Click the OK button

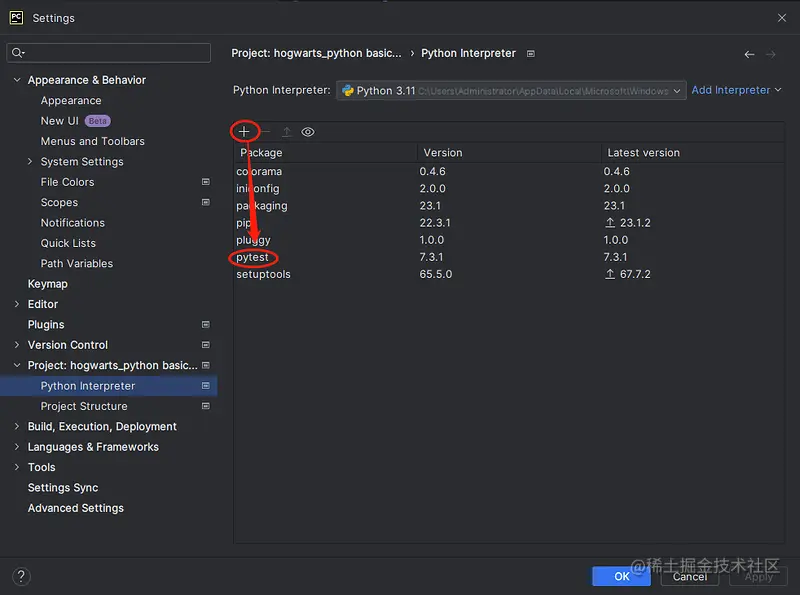pyautogui.click(x=621, y=576)
